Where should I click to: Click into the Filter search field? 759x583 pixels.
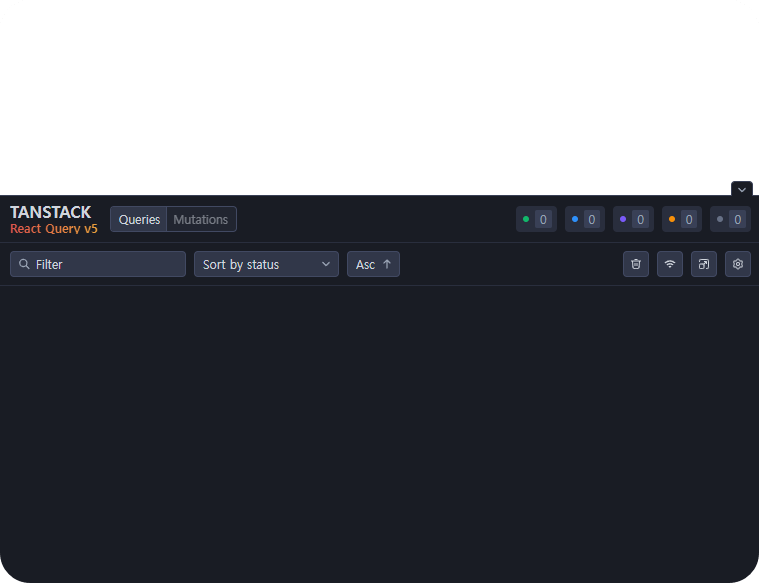[98, 264]
